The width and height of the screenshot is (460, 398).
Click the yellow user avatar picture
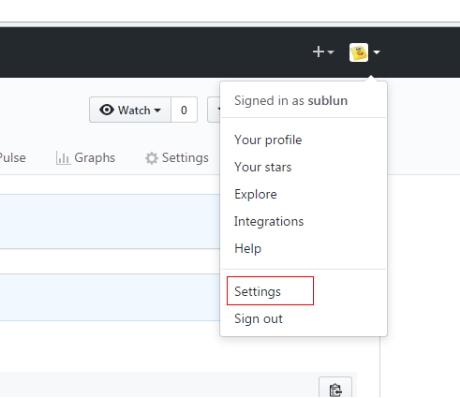(359, 52)
